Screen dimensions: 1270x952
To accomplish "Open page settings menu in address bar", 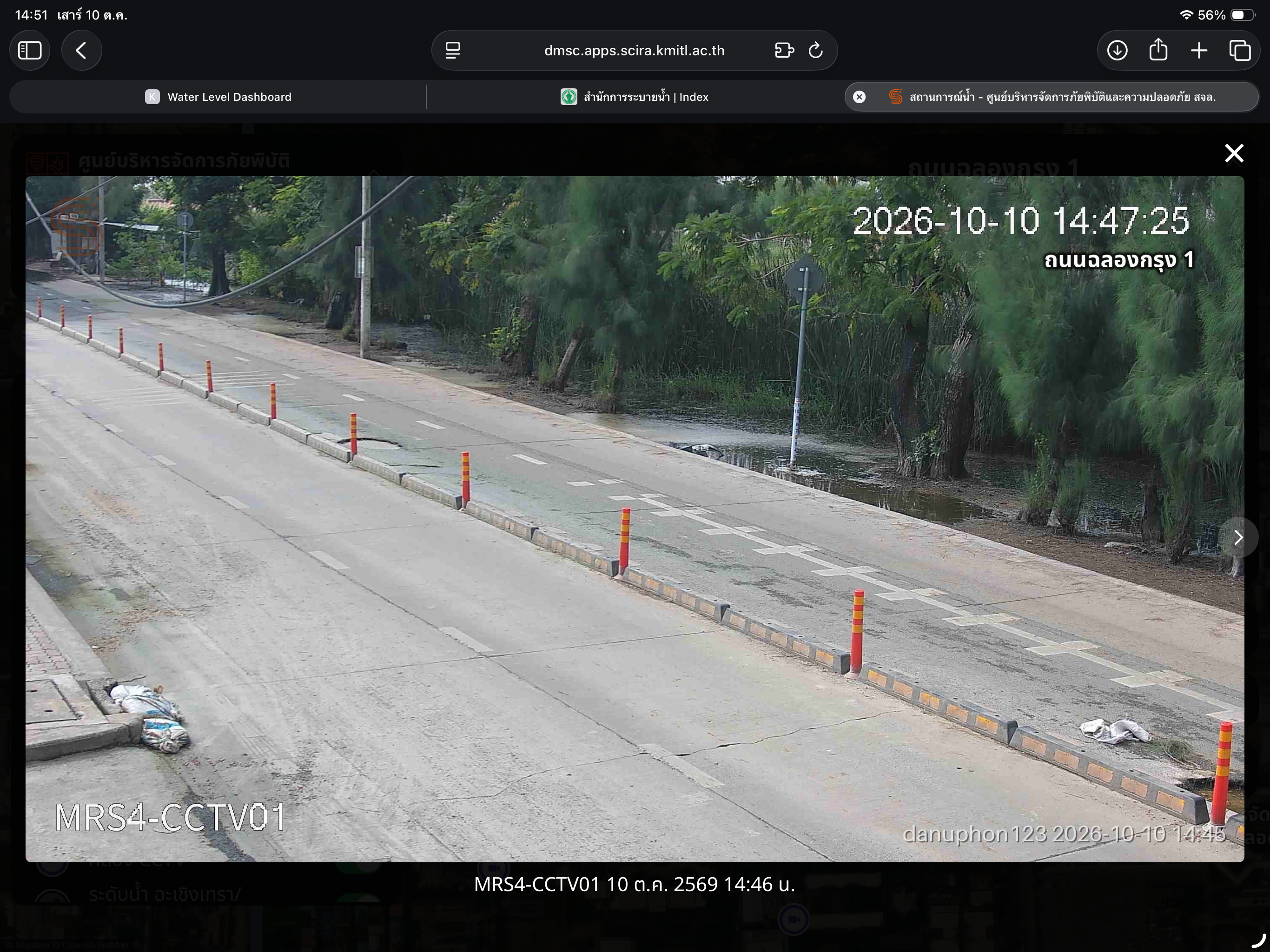I will coord(453,51).
